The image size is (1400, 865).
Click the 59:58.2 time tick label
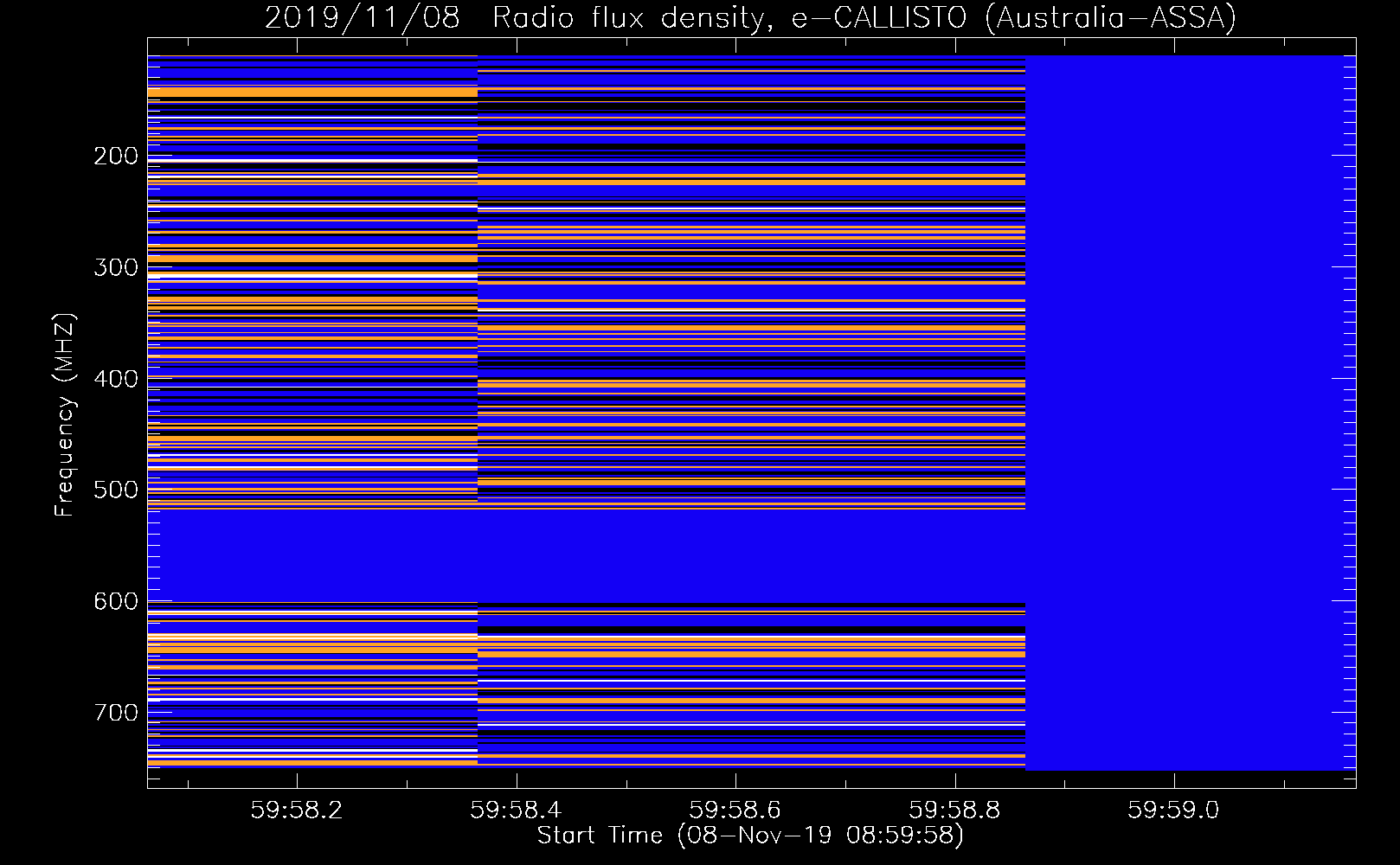click(297, 810)
